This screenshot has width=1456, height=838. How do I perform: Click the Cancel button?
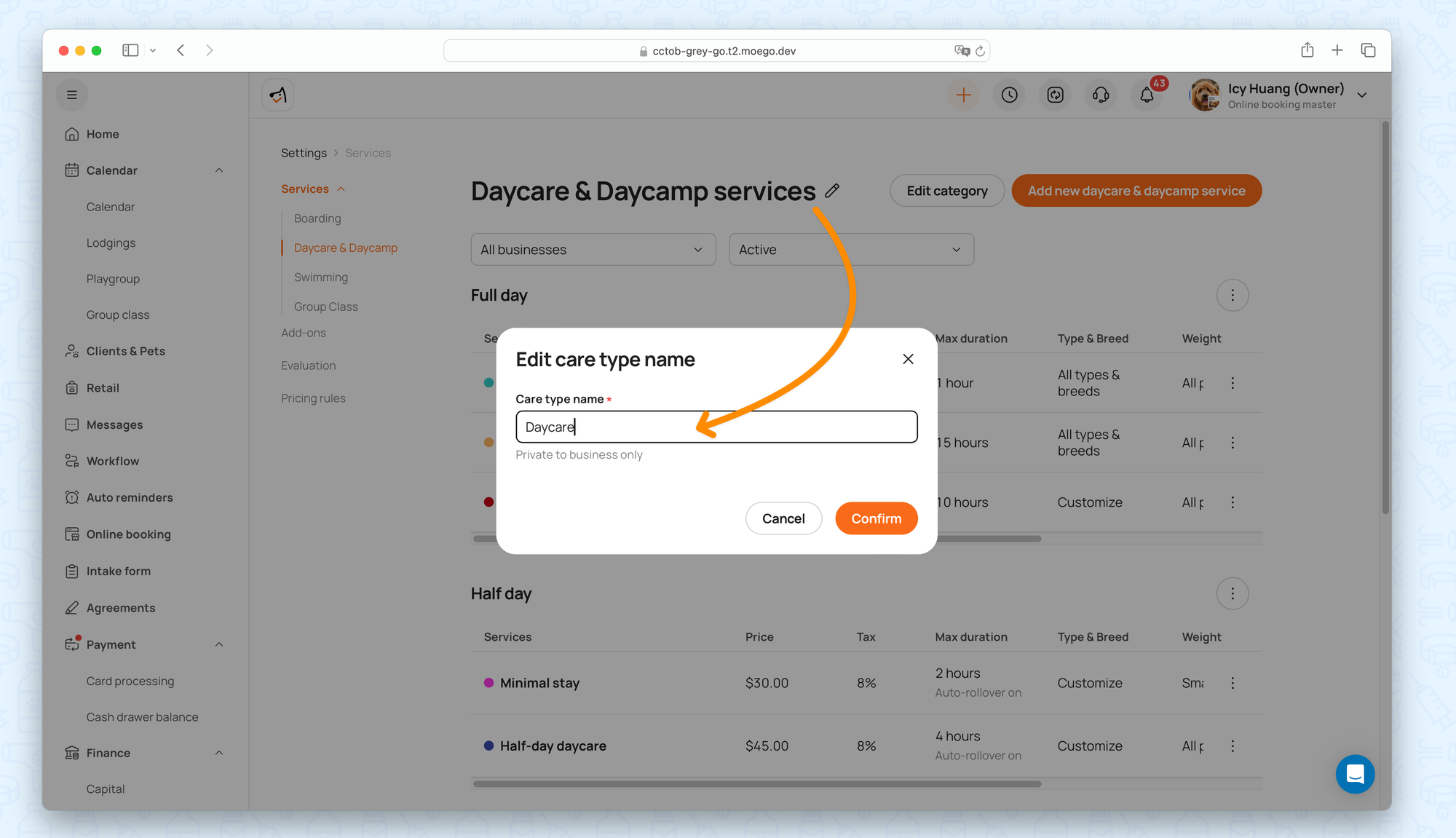point(783,518)
